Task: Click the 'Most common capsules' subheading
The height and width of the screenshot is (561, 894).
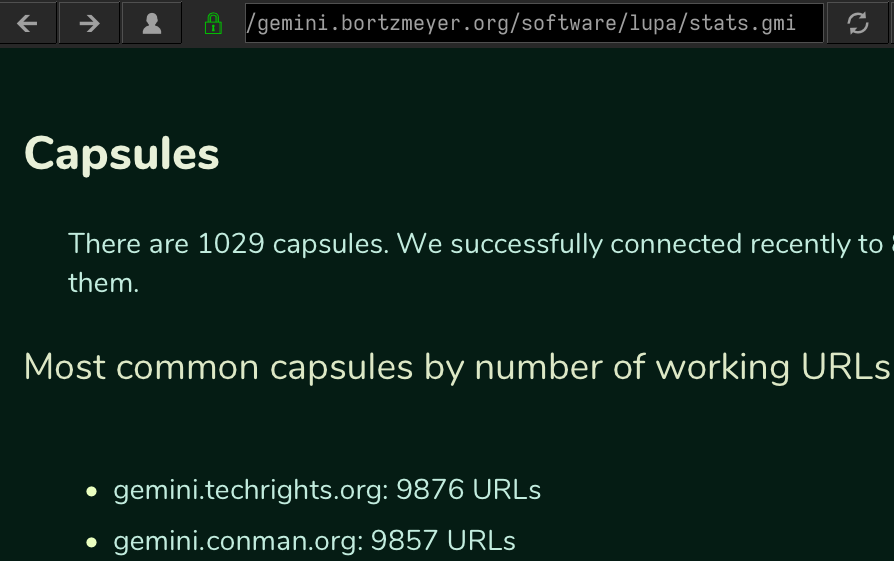Action: point(456,367)
